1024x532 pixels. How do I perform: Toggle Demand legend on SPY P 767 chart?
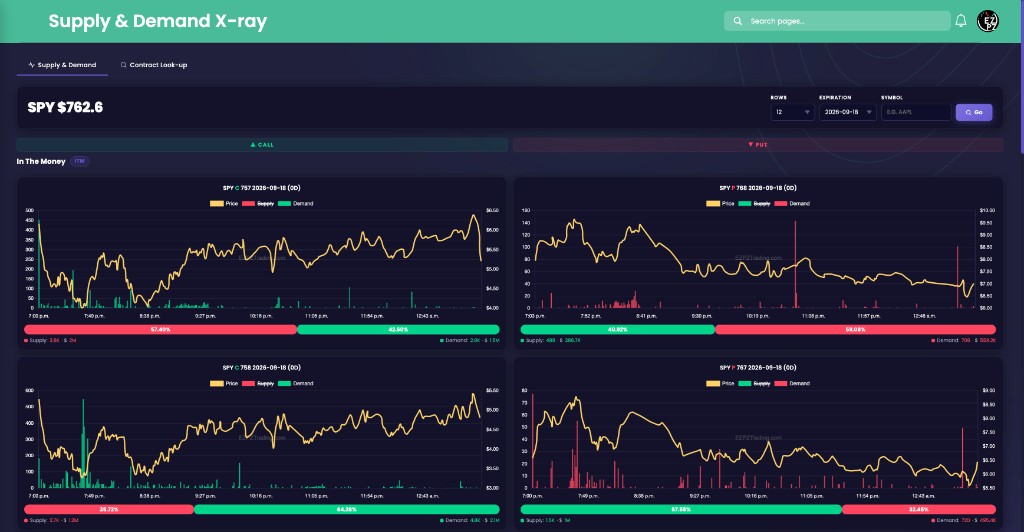792,384
